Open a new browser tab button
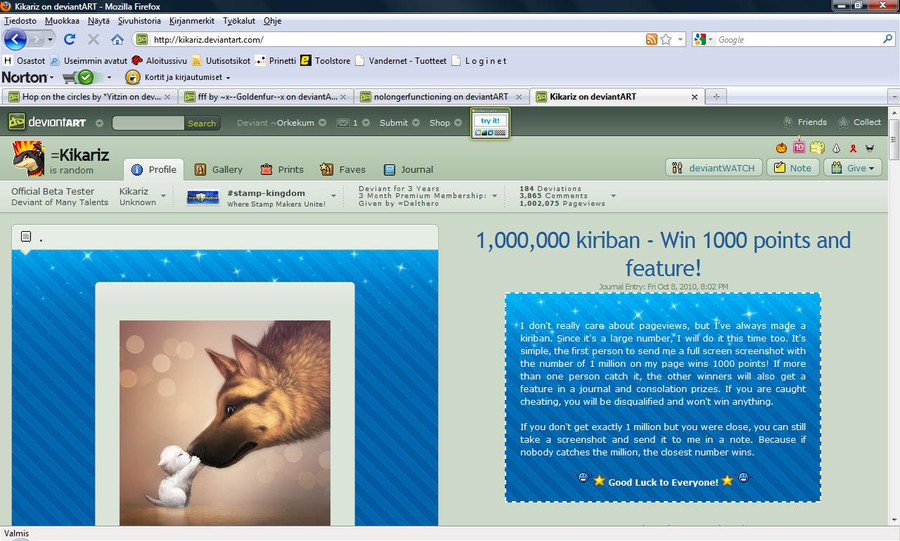This screenshot has width=900, height=541. point(716,97)
